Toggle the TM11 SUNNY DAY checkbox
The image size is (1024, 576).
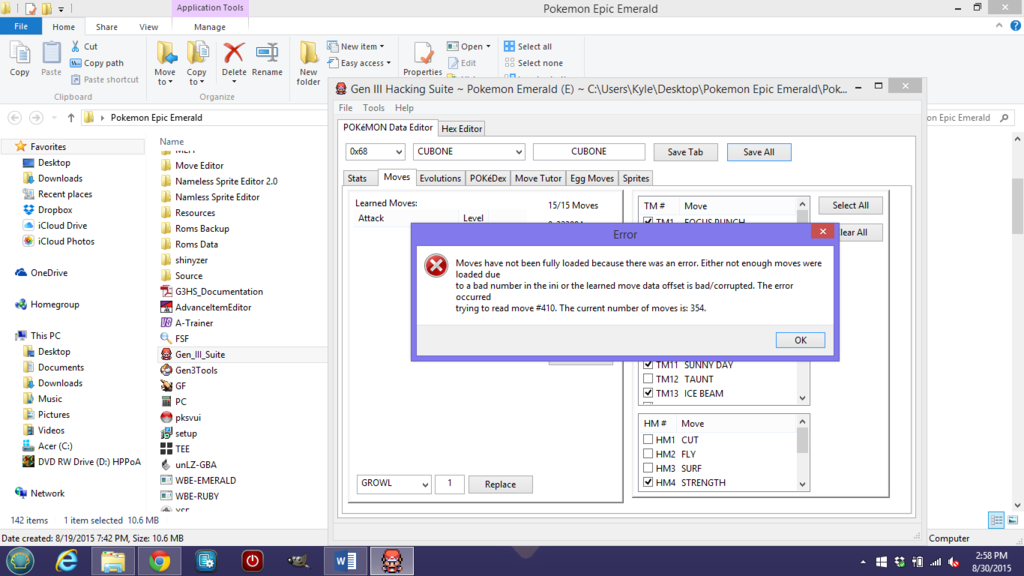648,365
